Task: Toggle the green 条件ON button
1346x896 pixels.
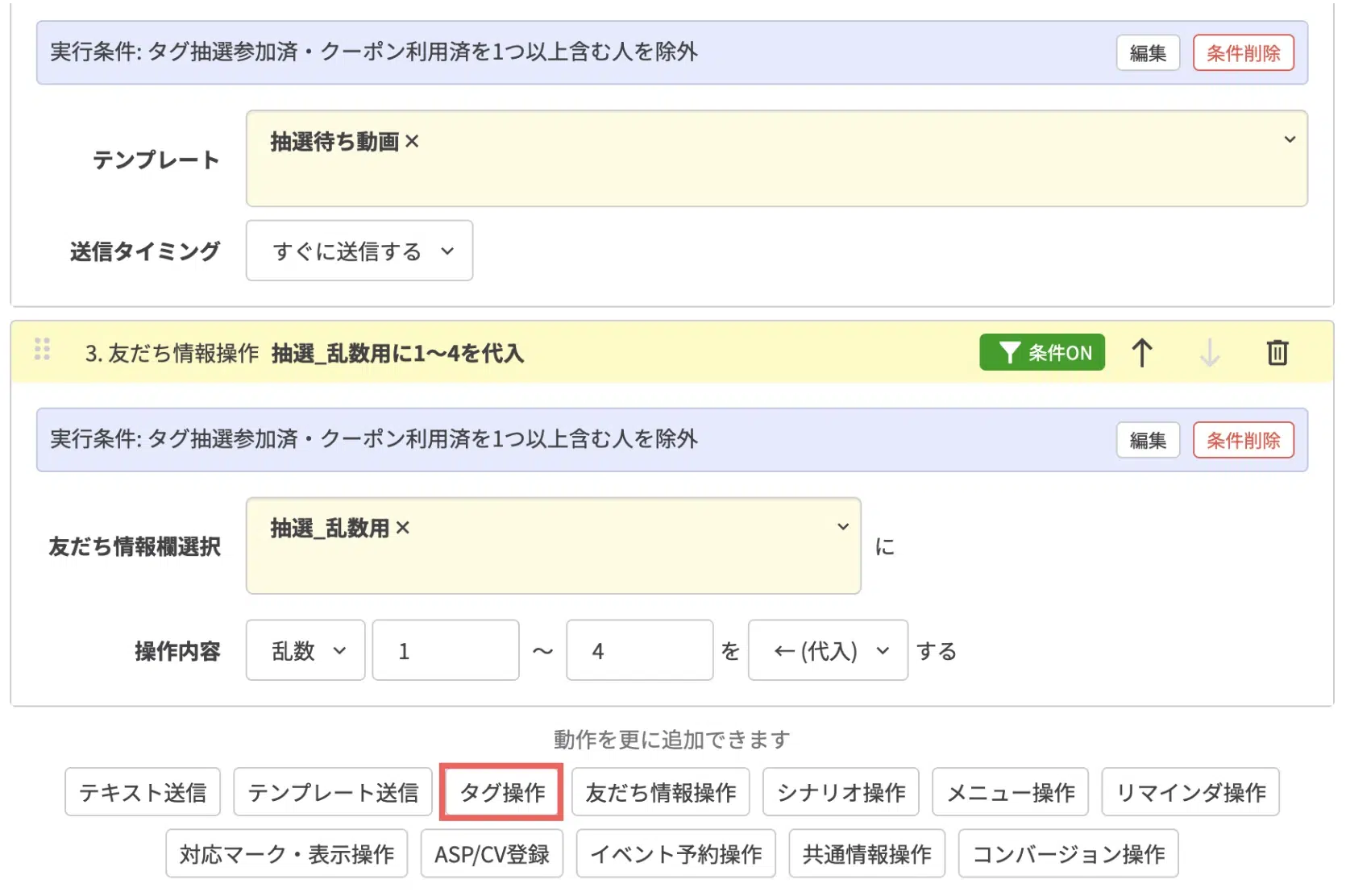Action: point(1041,352)
